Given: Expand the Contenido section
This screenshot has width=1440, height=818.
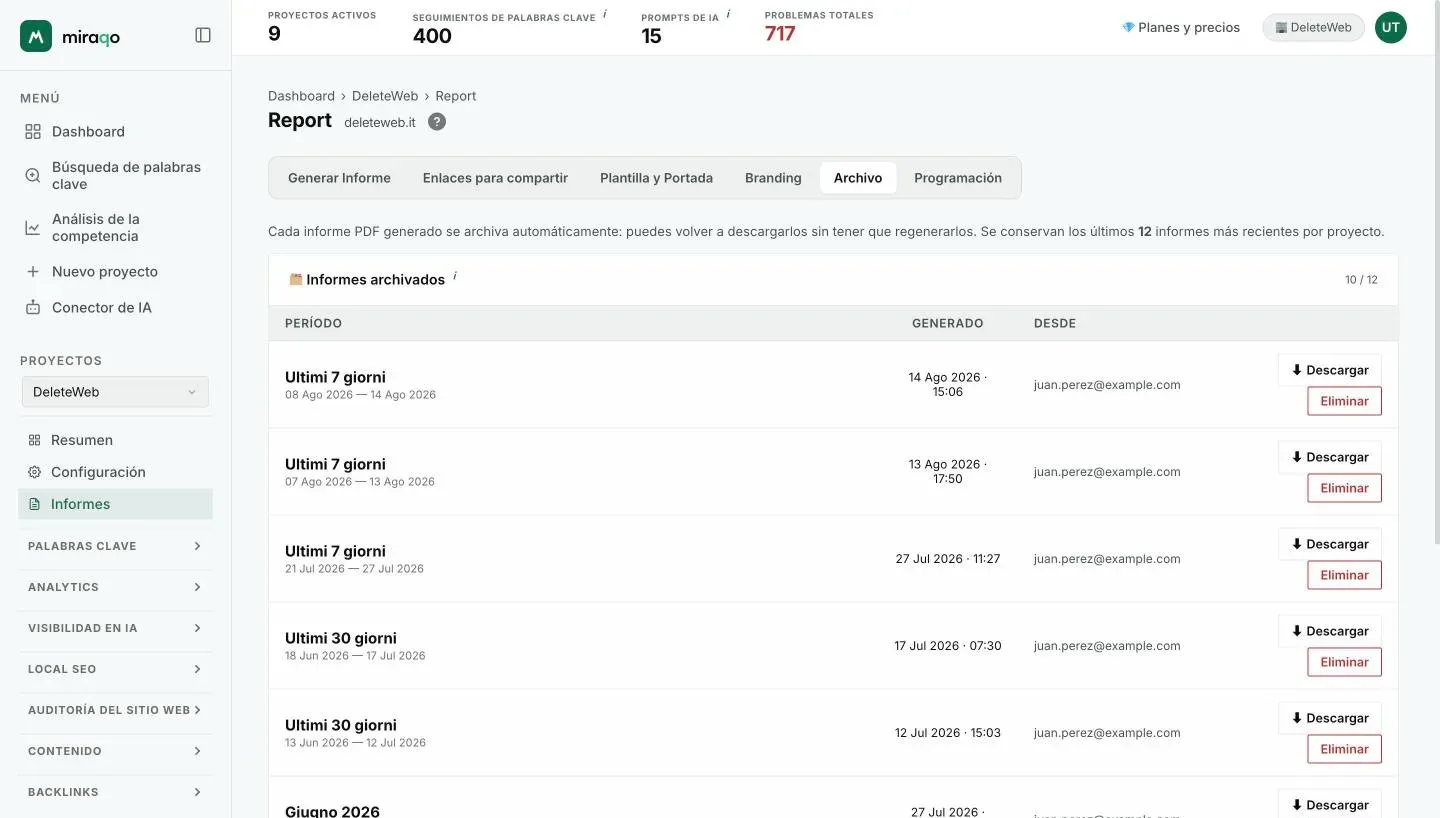Looking at the screenshot, I should (x=115, y=751).
